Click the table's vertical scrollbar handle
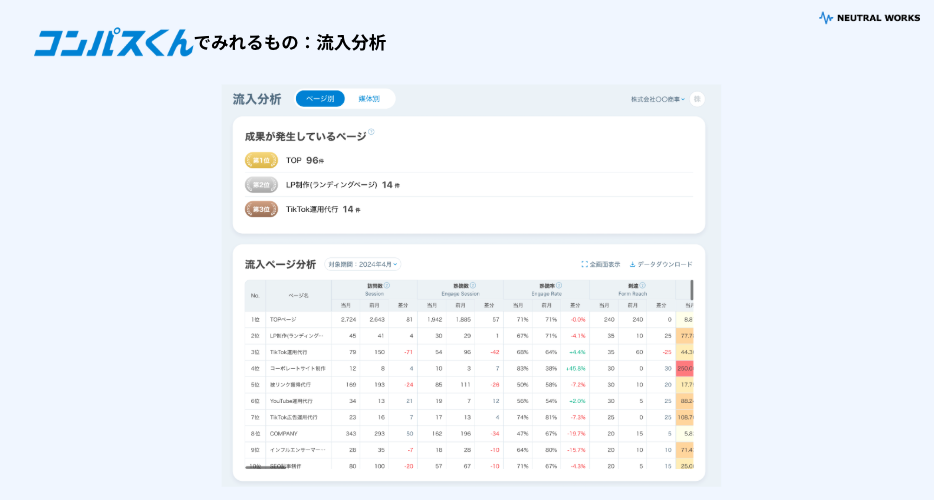 [x=691, y=290]
